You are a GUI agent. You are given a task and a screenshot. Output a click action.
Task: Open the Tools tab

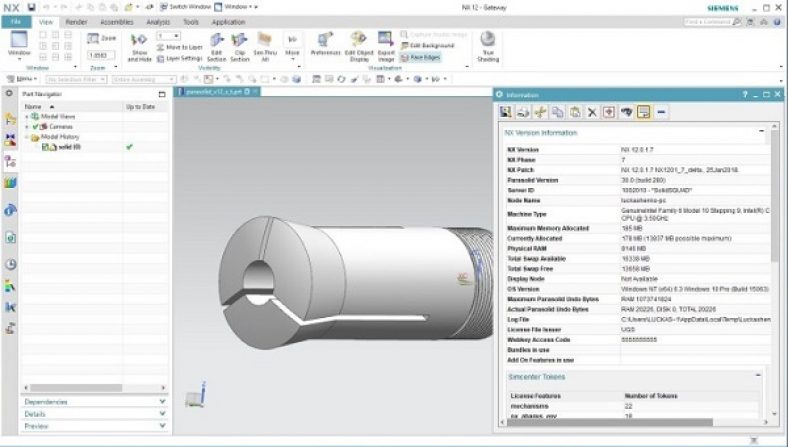pyautogui.click(x=191, y=22)
